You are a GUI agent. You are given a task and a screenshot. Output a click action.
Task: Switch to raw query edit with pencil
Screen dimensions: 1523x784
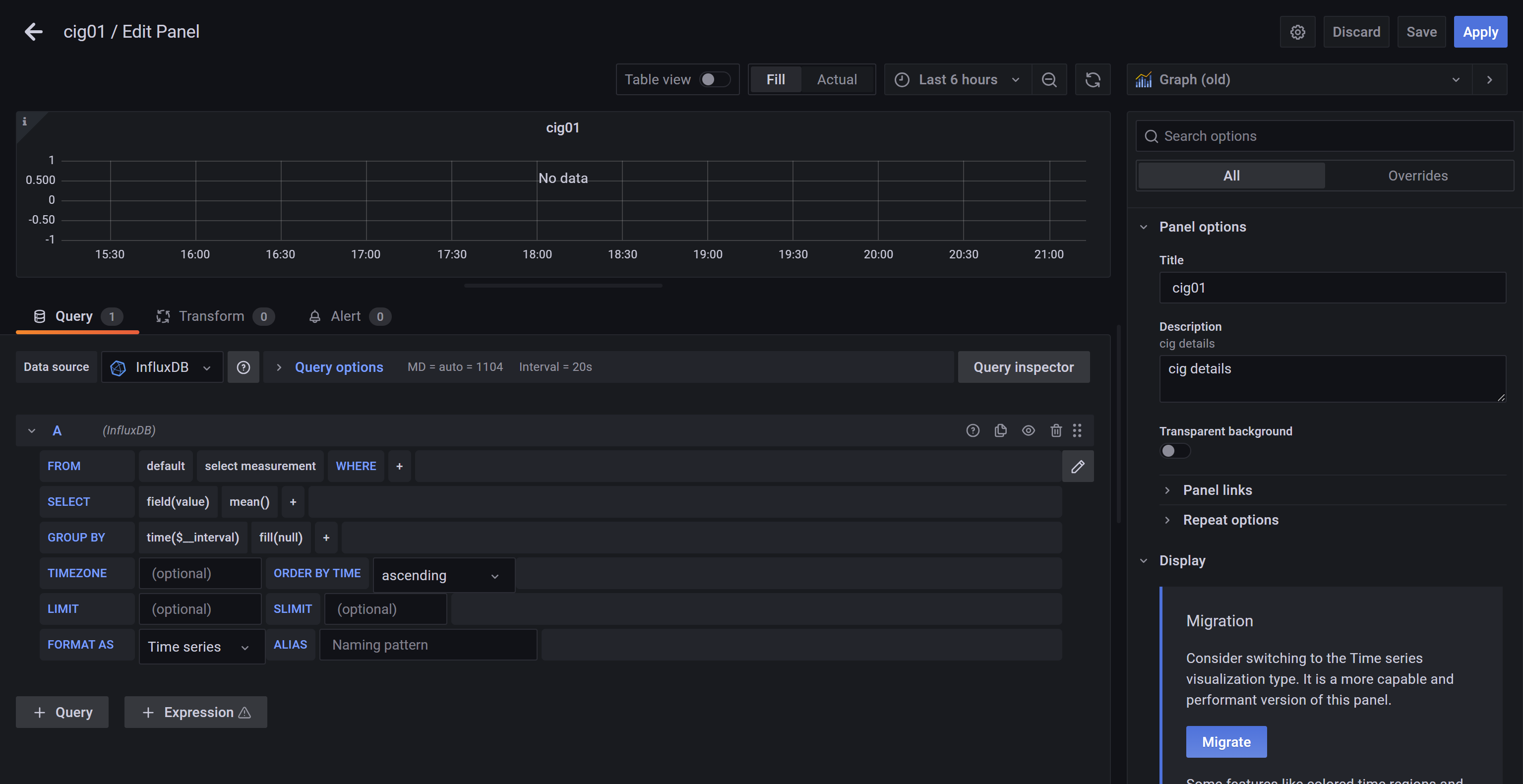coord(1078,467)
